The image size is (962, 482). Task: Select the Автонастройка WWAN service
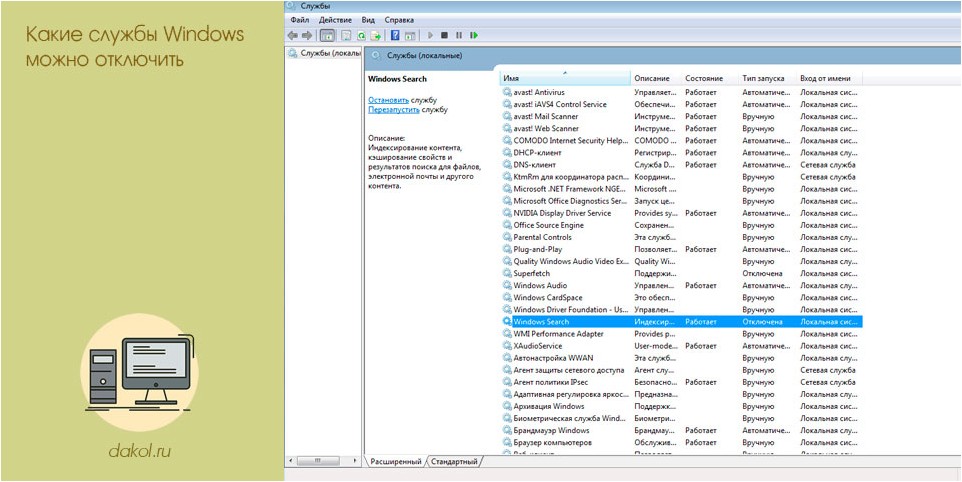(682, 358)
